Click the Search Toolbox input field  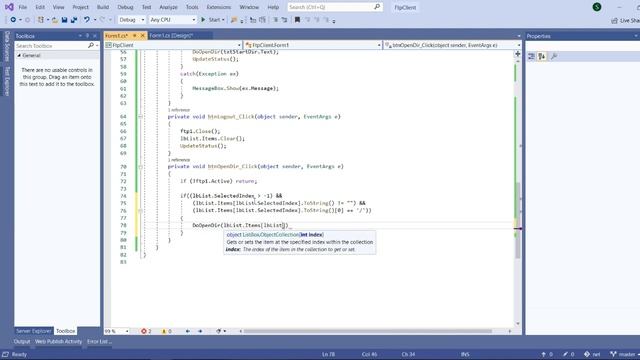[51, 46]
